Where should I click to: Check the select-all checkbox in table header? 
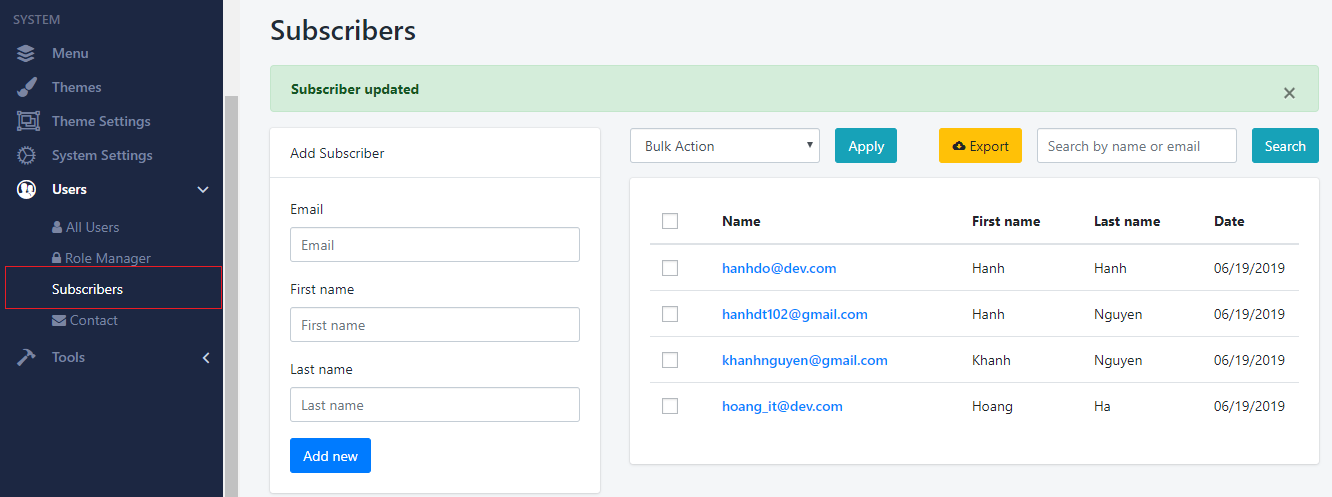pyautogui.click(x=670, y=221)
